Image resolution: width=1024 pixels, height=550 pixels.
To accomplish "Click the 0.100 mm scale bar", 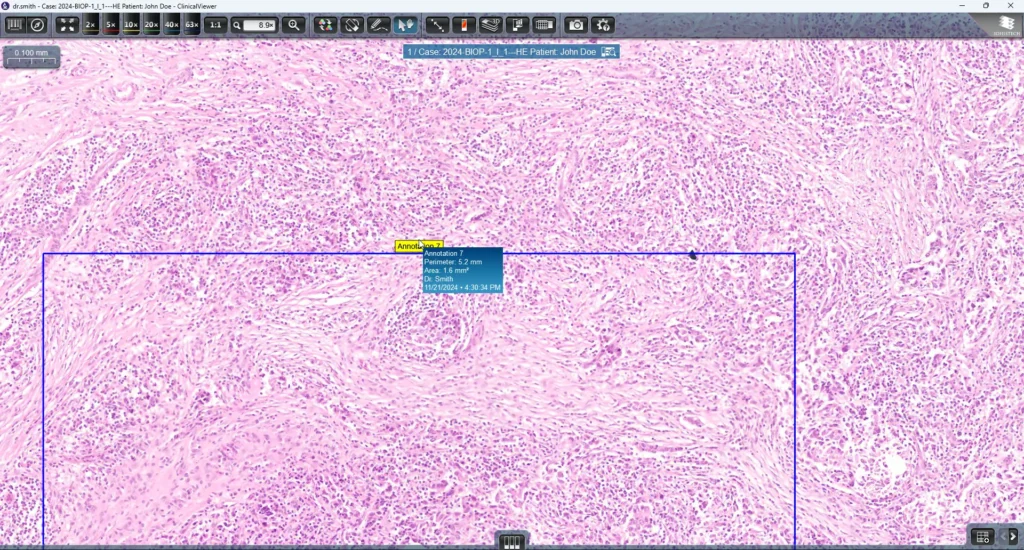I will pyautogui.click(x=31, y=57).
